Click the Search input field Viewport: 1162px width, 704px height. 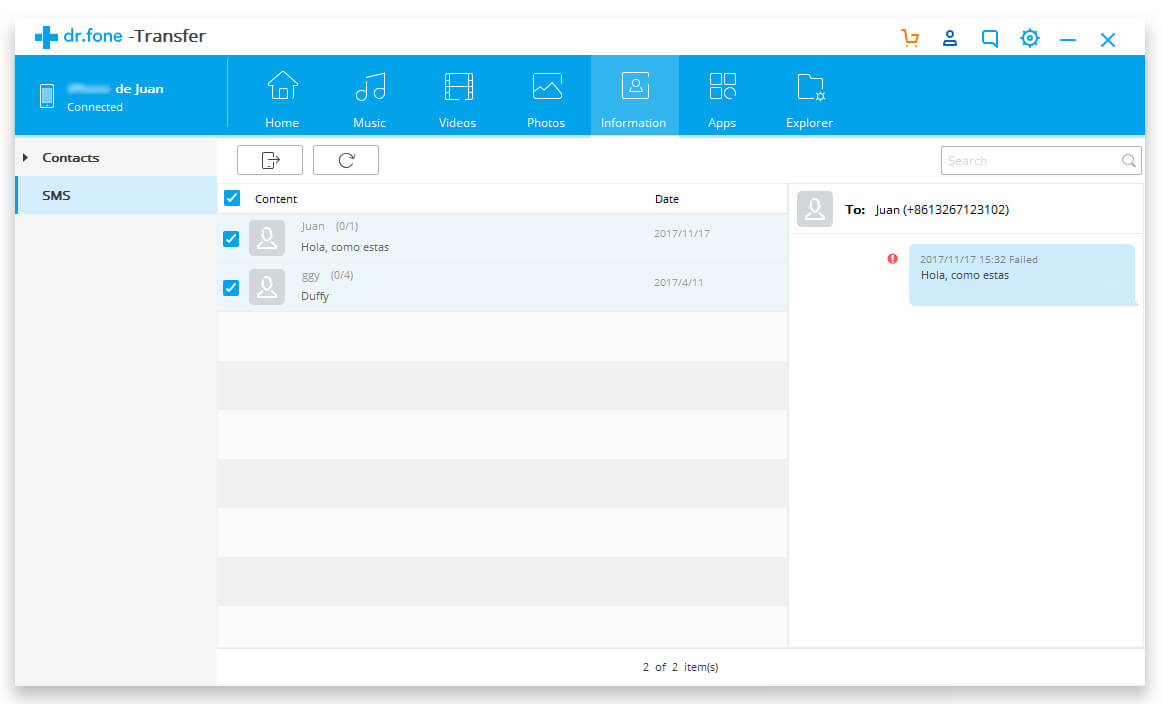1040,160
